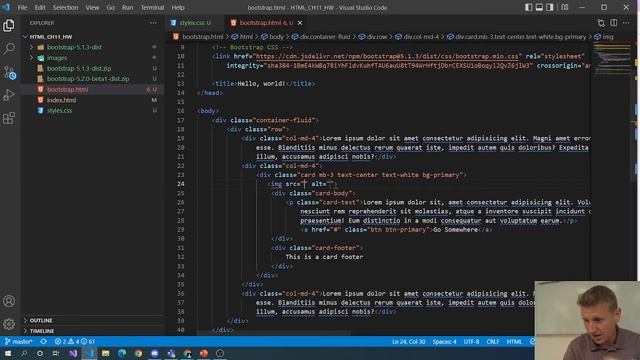Viewport: 640px width, 360px height.
Task: Open the Selection menu
Action: click(x=65, y=7)
